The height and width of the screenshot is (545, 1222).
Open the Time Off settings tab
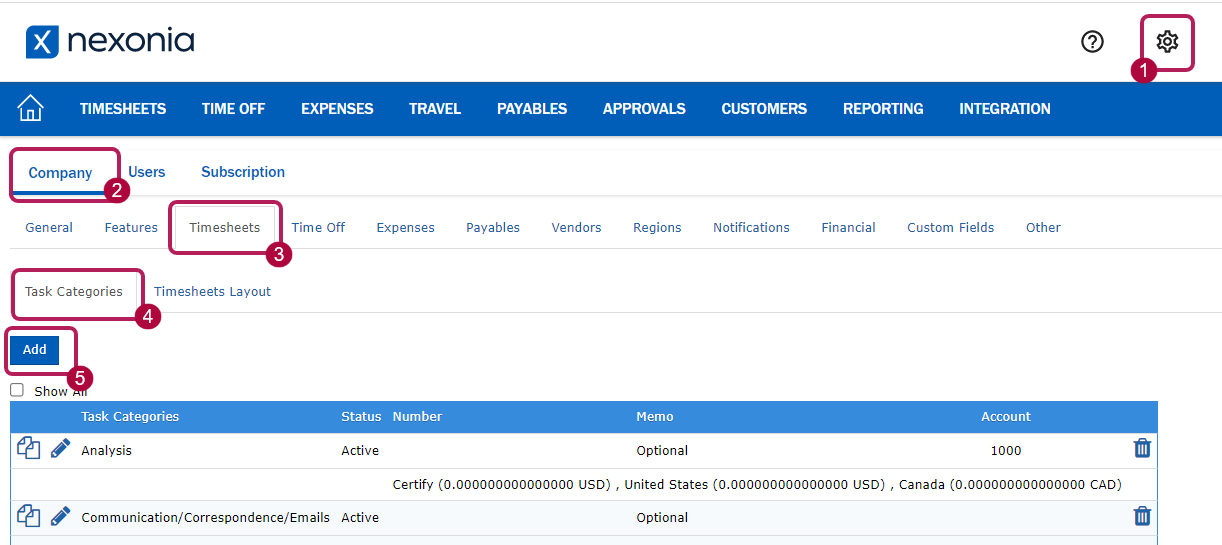(318, 228)
